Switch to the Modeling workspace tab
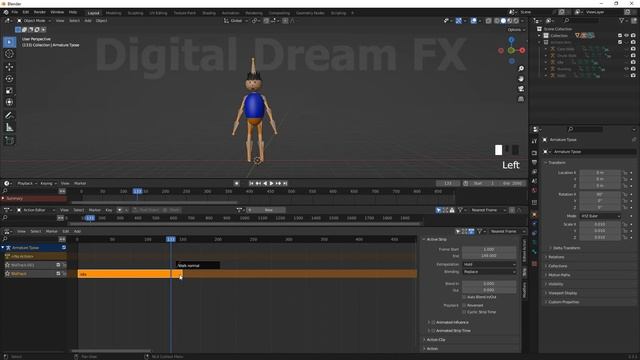 113,13
